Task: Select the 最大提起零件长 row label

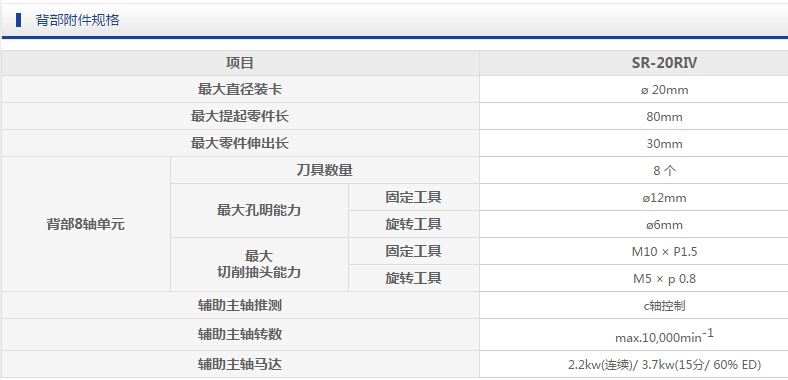Action: (240, 117)
